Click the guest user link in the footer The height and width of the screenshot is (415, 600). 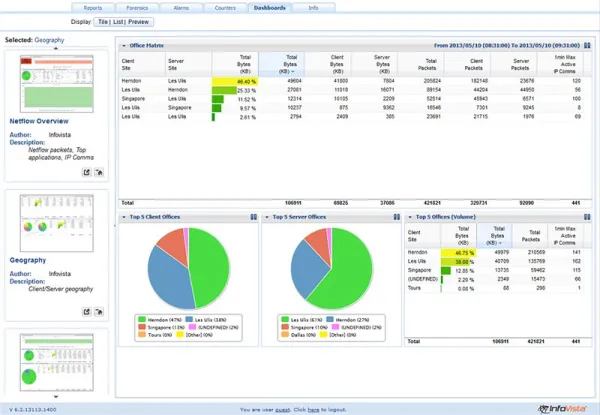[282, 409]
